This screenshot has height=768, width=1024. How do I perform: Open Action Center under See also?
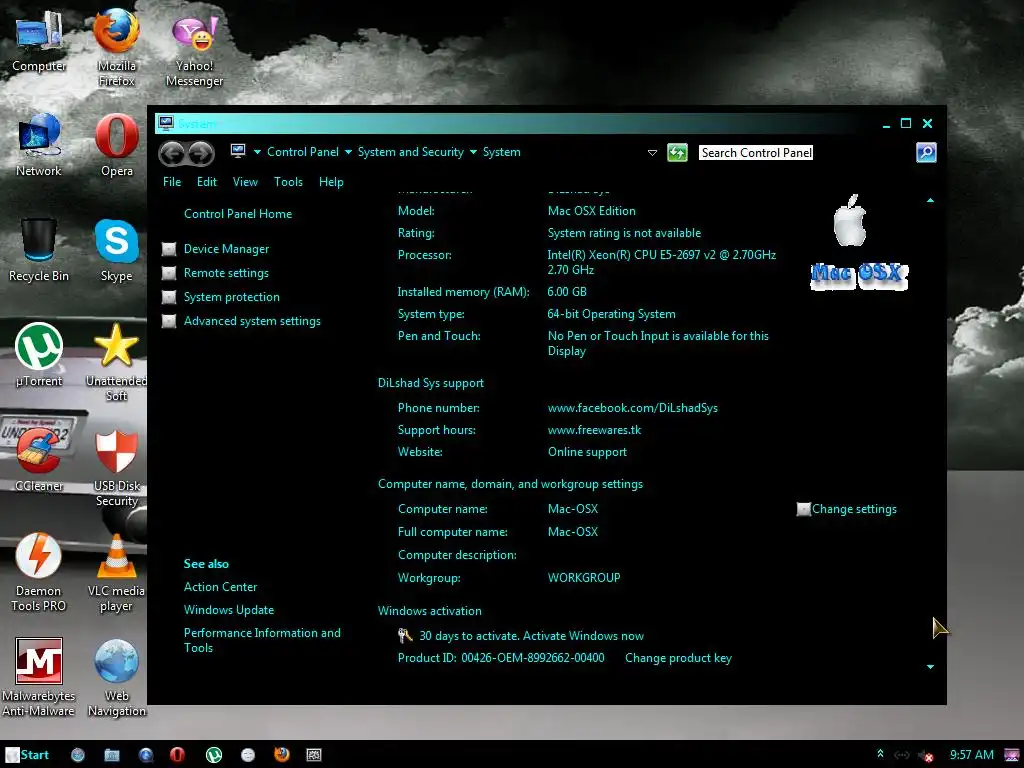[x=220, y=587]
